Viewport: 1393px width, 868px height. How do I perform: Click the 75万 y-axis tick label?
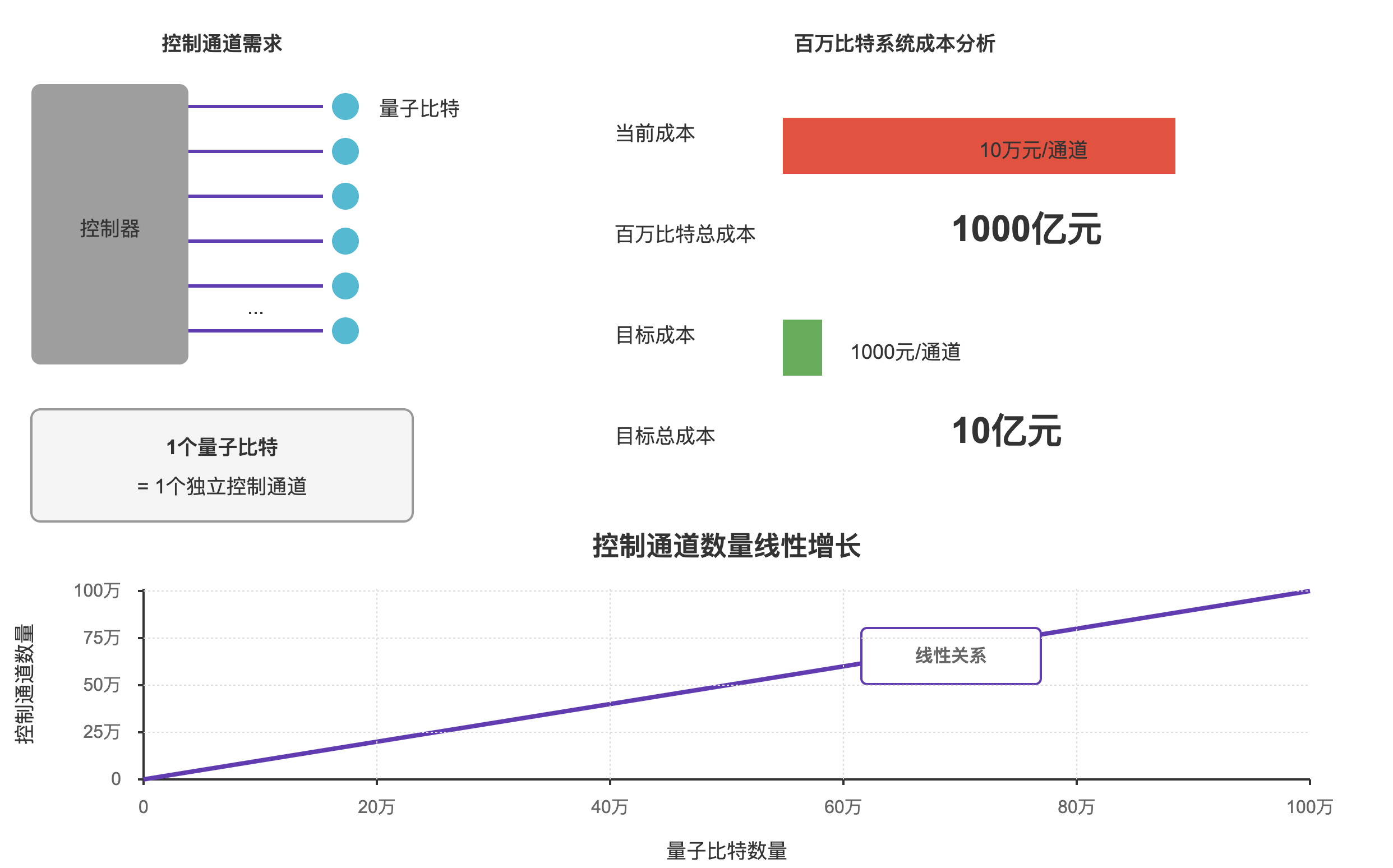[x=102, y=638]
